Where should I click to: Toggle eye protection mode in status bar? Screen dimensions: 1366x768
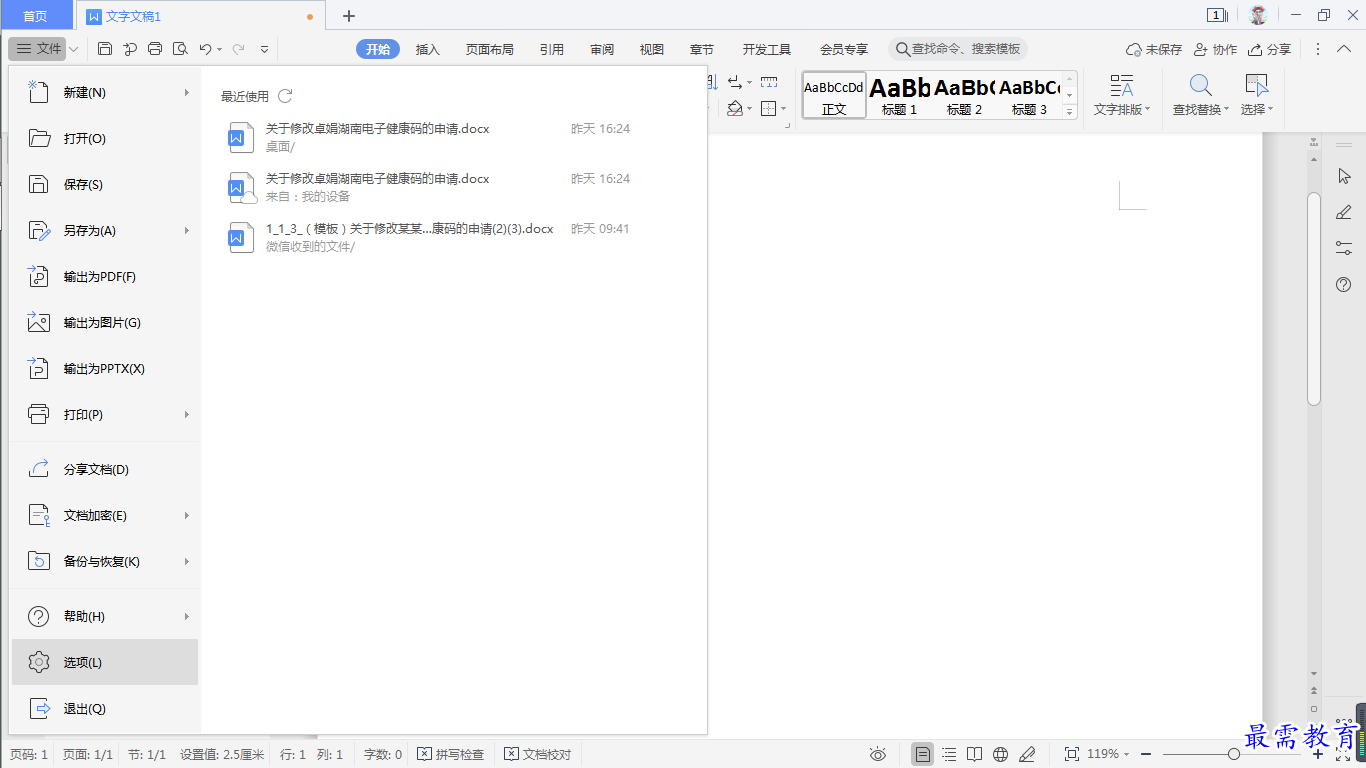(878, 754)
